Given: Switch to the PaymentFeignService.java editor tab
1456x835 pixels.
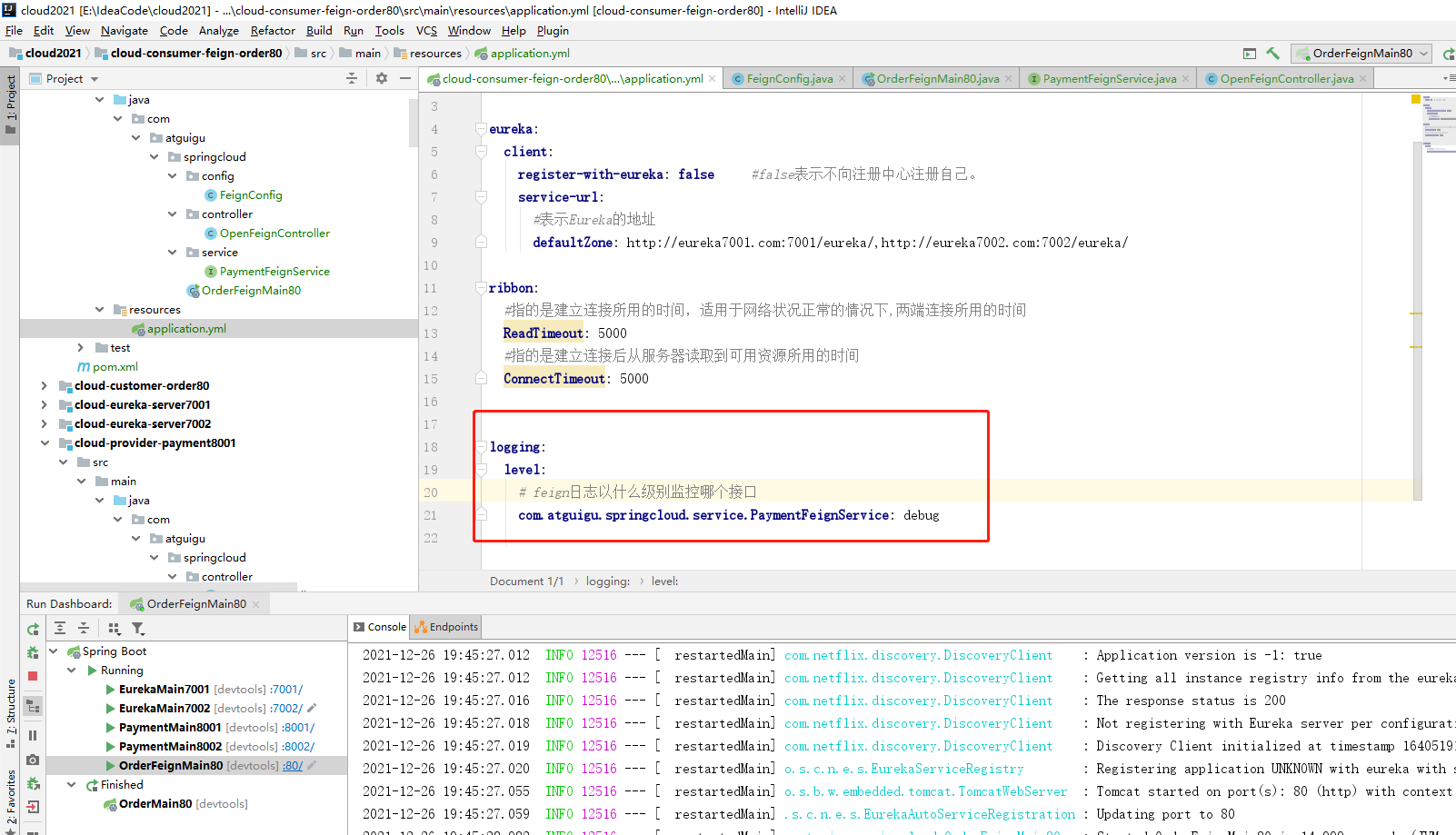Looking at the screenshot, I should 1109,79.
